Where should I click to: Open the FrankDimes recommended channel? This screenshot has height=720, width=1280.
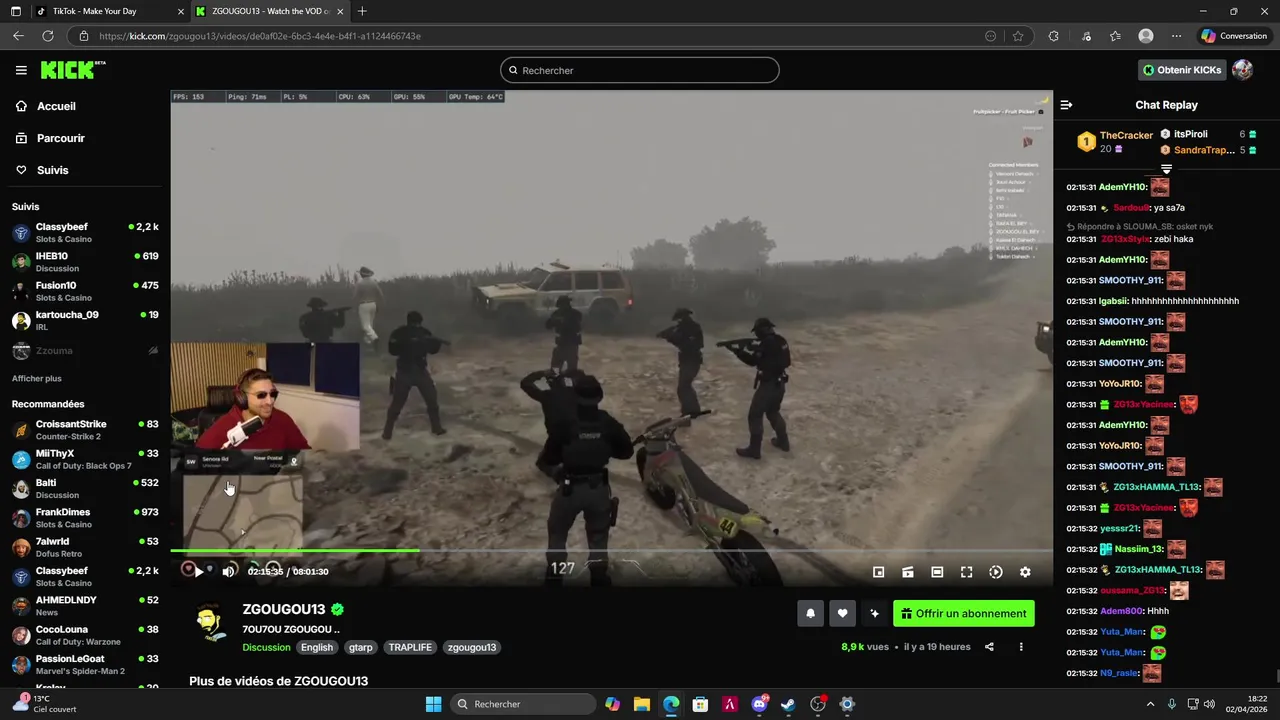tap(85, 517)
